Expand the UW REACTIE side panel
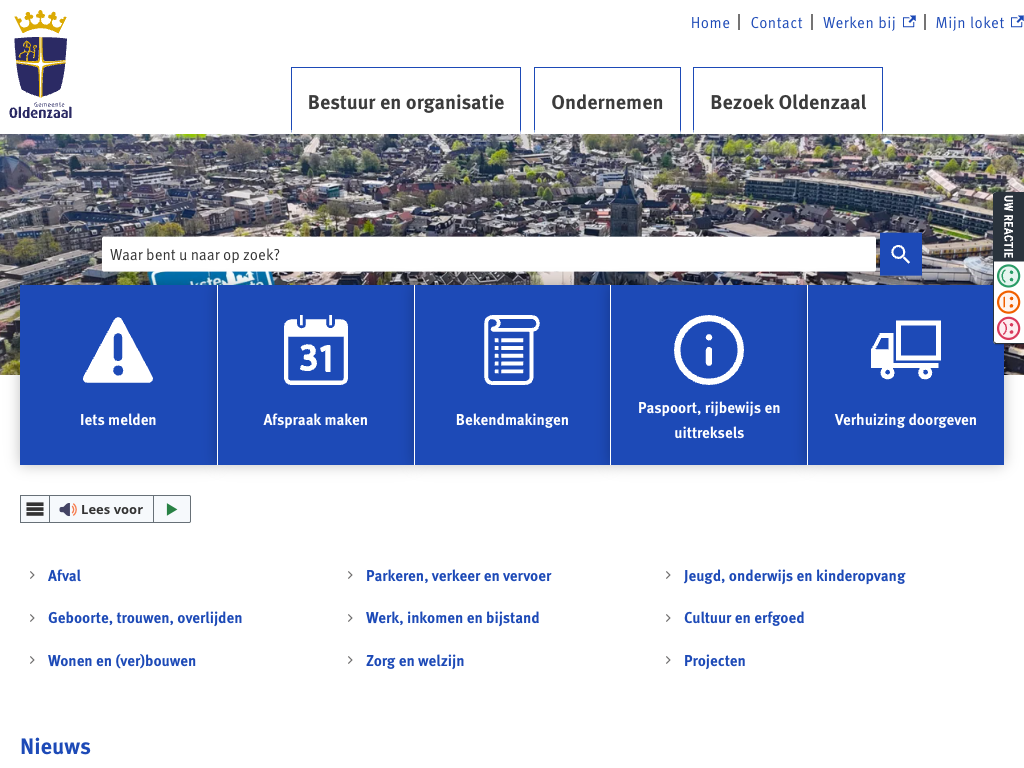The height and width of the screenshot is (768, 1024). tap(1009, 226)
